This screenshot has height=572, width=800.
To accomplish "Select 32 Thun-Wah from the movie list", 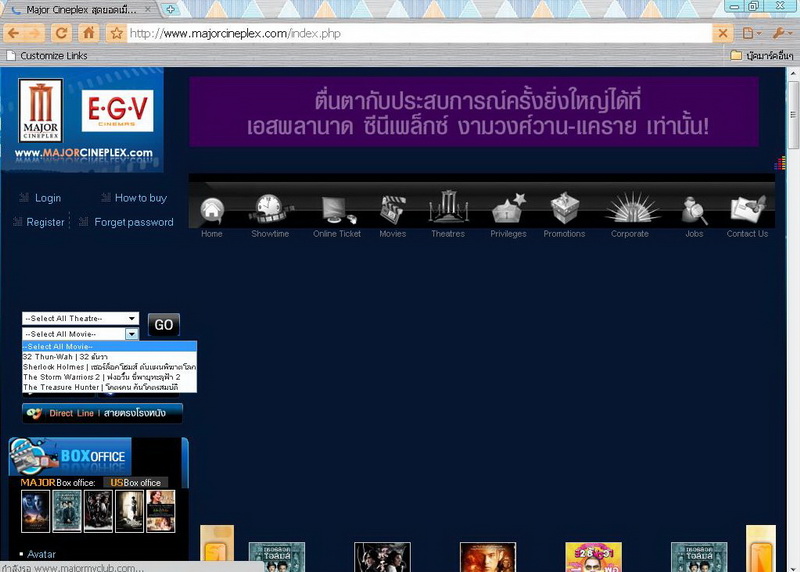I will coord(109,357).
